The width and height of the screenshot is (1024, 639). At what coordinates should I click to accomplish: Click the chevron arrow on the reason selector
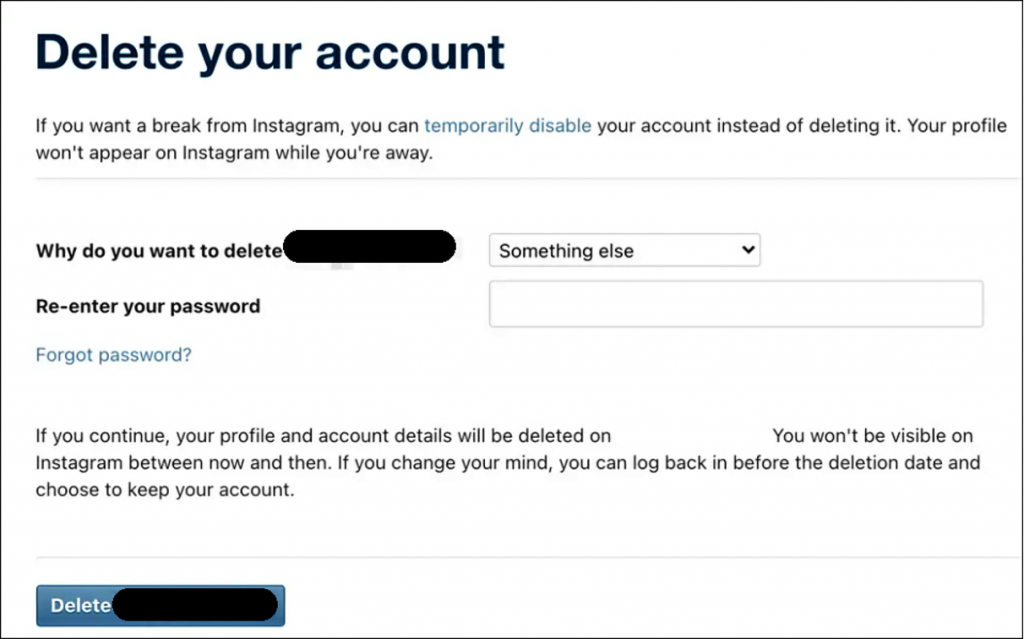[747, 250]
